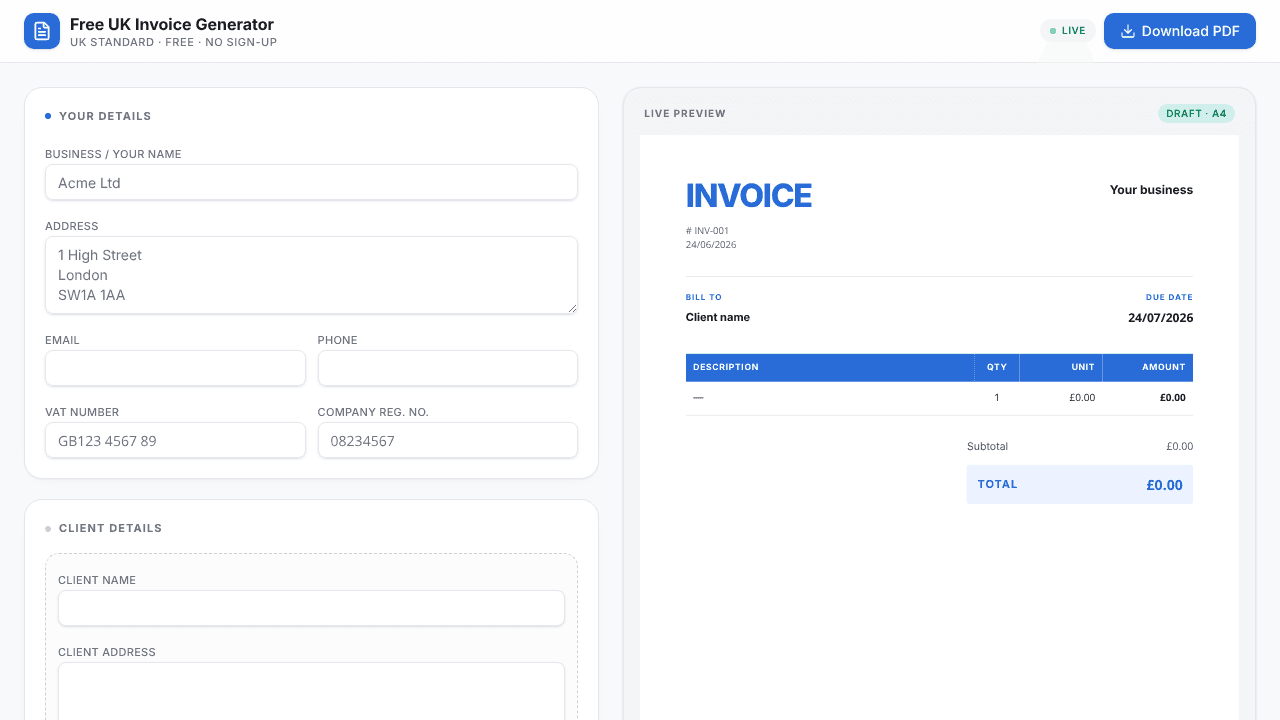Focus the Phone input field
The height and width of the screenshot is (720, 1280).
tap(448, 368)
